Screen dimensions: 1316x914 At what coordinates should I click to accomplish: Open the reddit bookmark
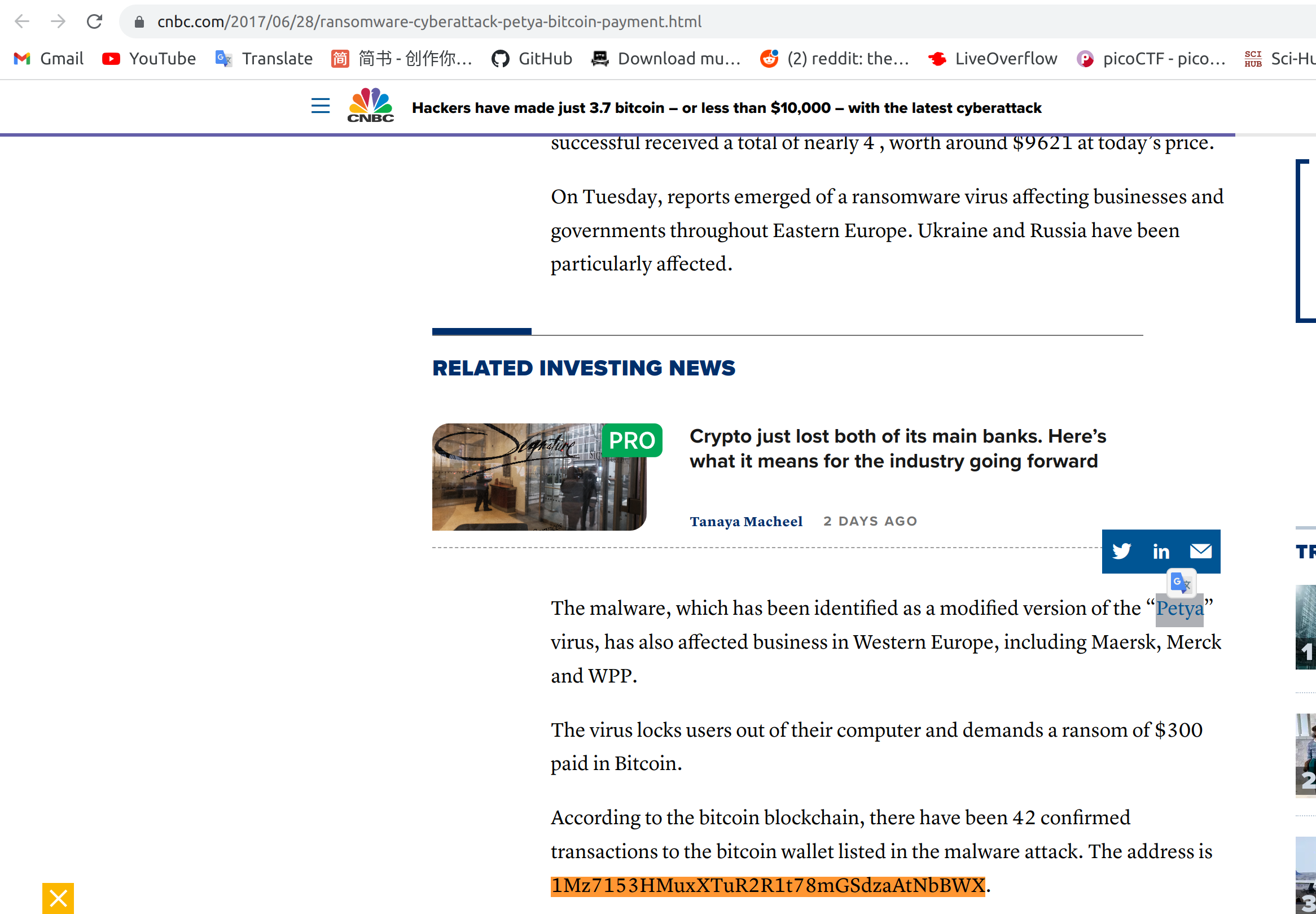tap(835, 58)
